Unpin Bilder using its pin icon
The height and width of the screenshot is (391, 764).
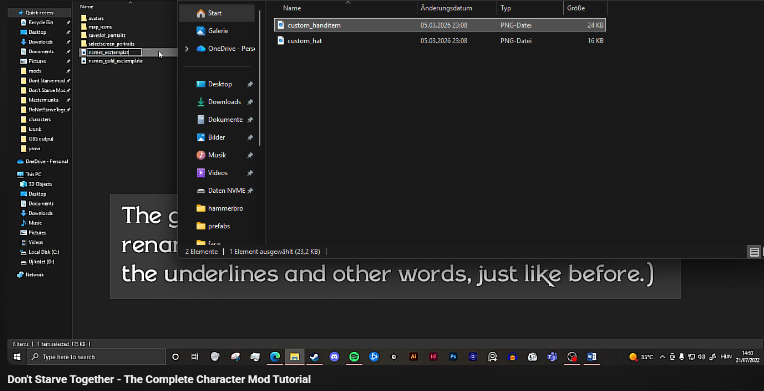pyautogui.click(x=250, y=137)
